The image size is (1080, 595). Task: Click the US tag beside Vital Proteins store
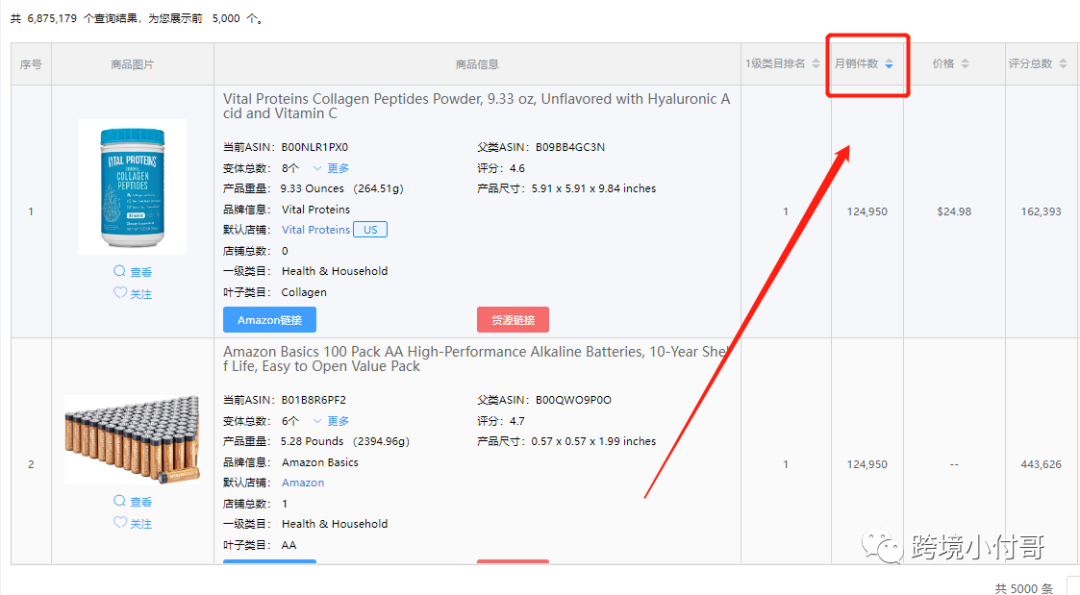coord(371,230)
